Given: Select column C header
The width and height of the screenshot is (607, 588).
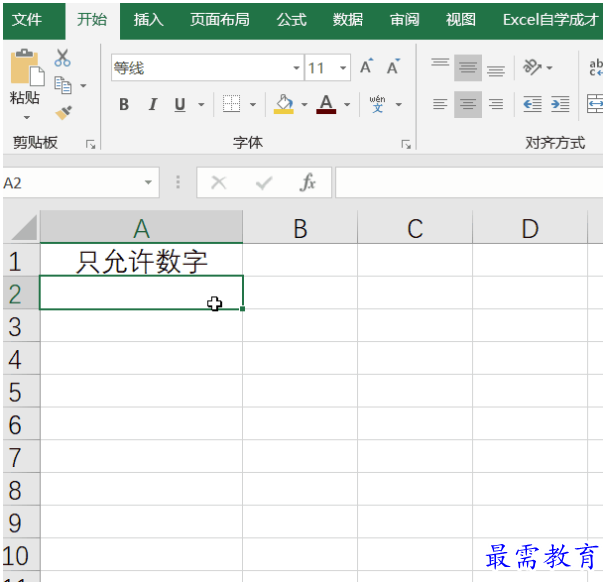Looking at the screenshot, I should click(x=415, y=228).
